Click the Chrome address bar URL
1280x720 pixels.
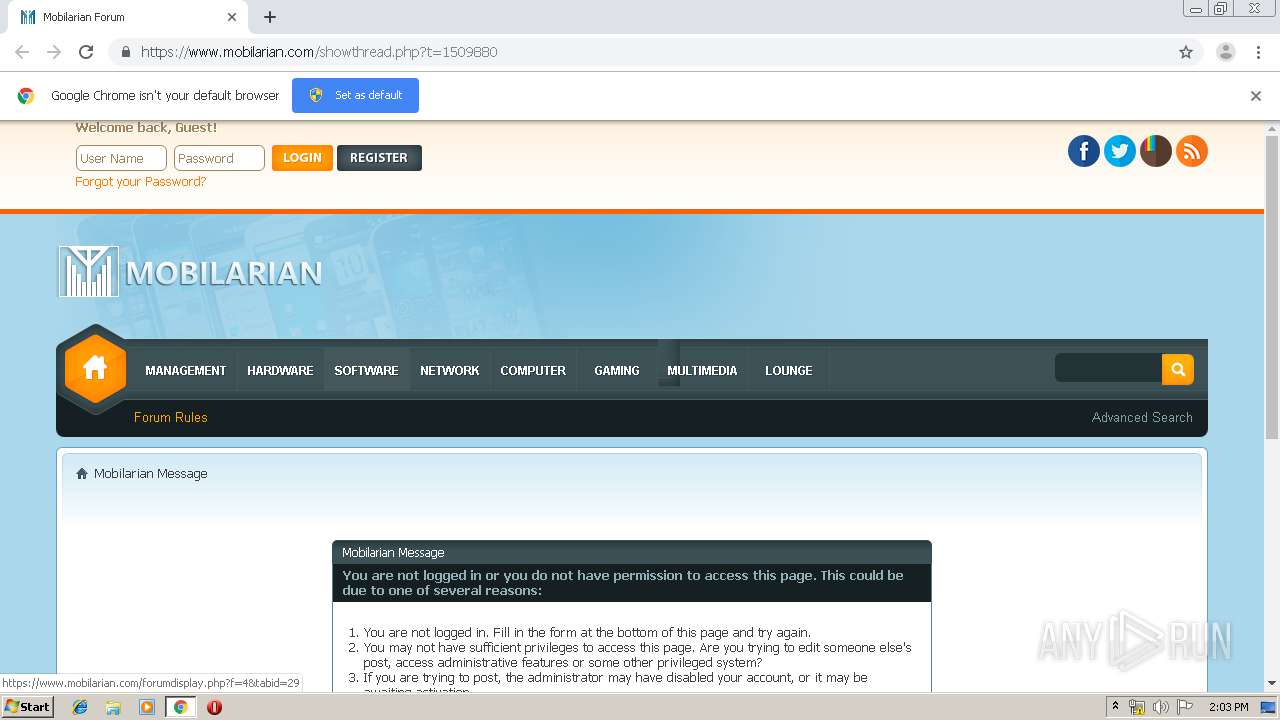click(319, 52)
